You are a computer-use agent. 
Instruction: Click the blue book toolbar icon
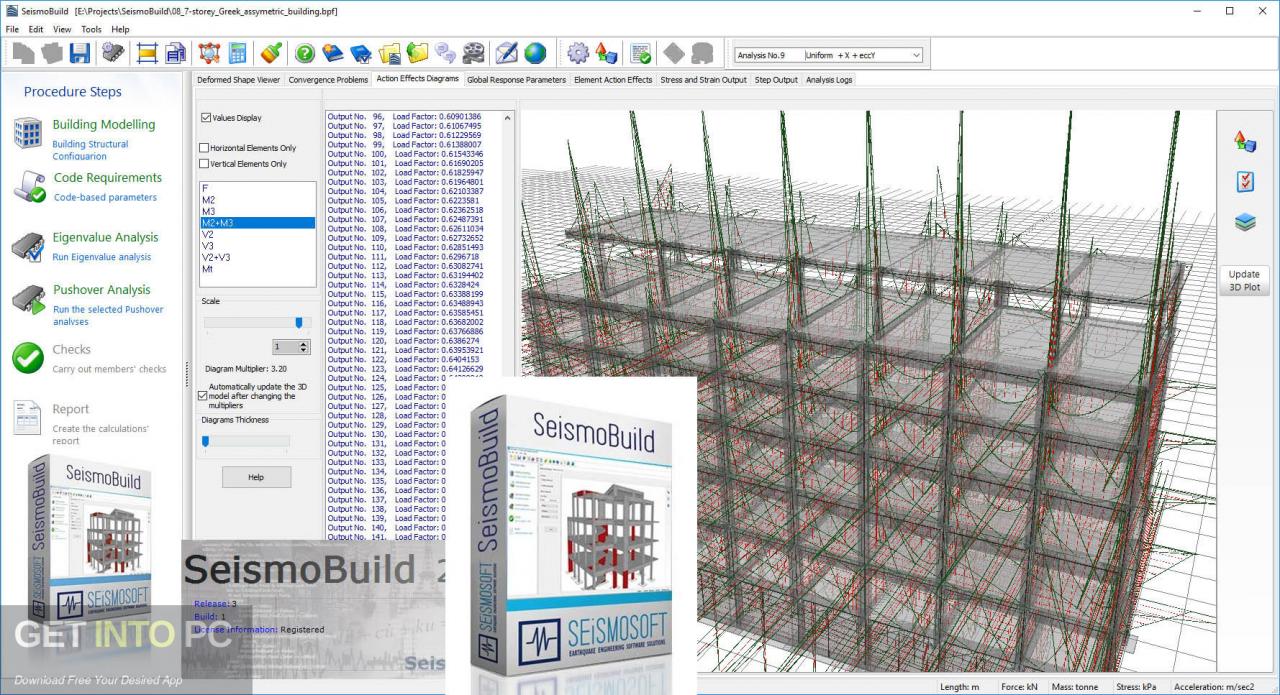(333, 53)
